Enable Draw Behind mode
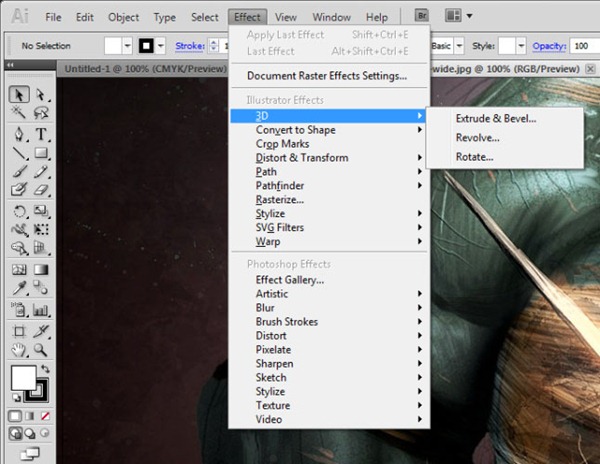 (30, 433)
